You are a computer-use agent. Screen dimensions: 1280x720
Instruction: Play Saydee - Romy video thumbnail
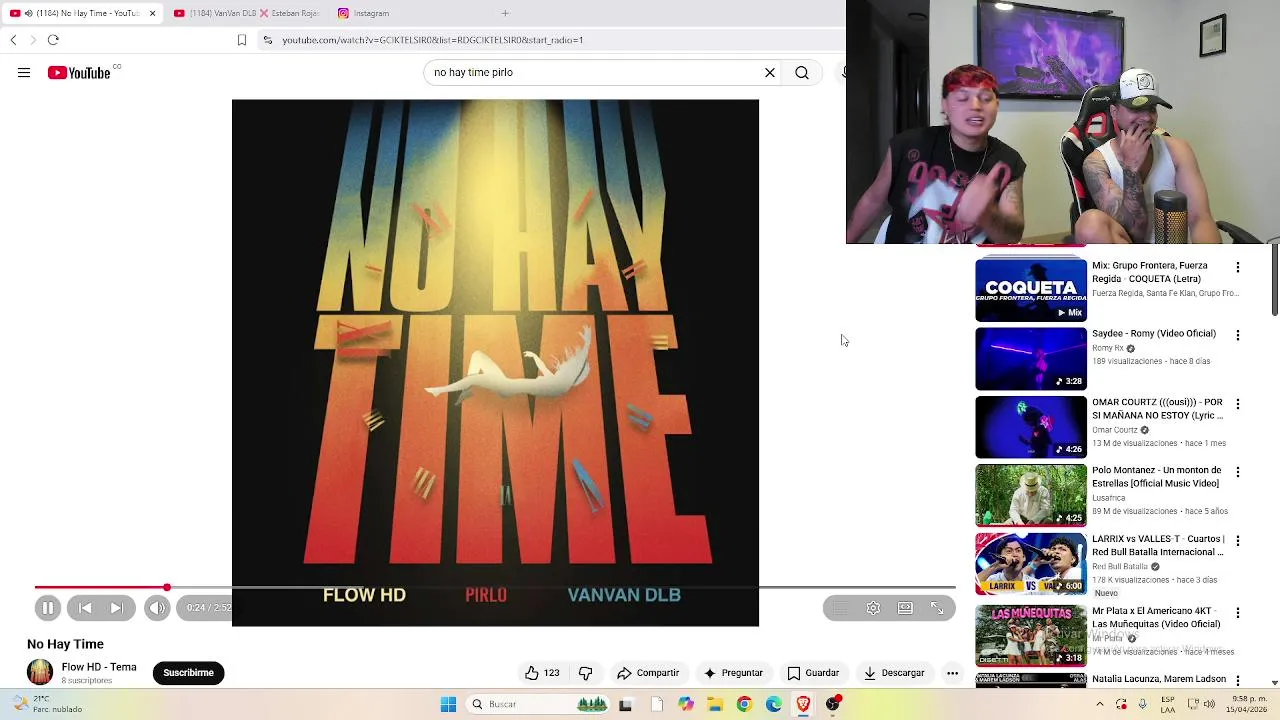click(x=1031, y=358)
